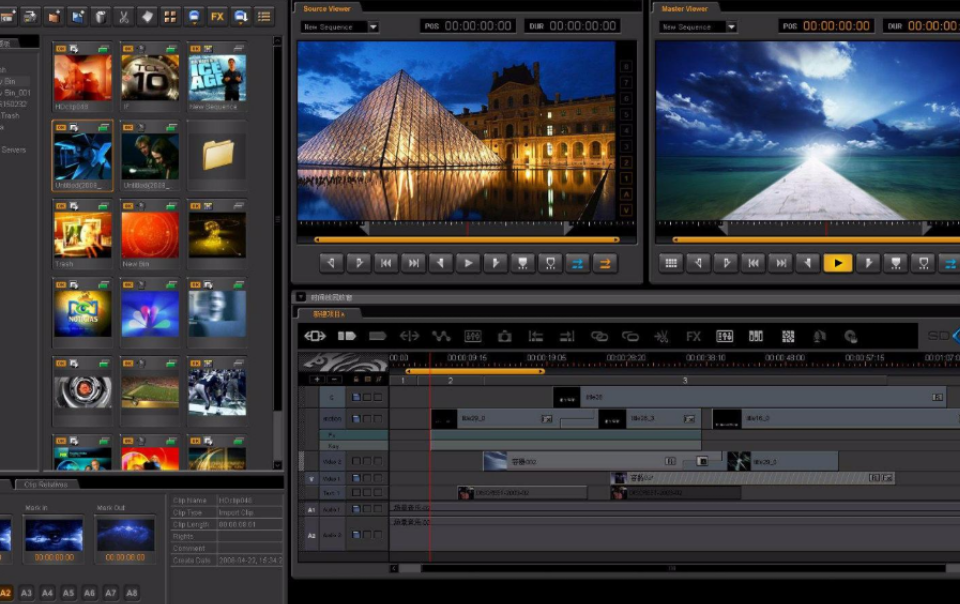Click the Source Viewer orange position bar
The image size is (960, 604).
[467, 239]
